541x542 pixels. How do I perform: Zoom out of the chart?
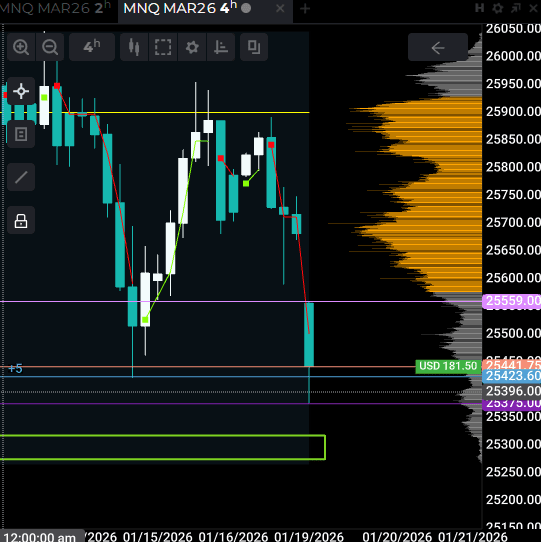pyautogui.click(x=50, y=47)
